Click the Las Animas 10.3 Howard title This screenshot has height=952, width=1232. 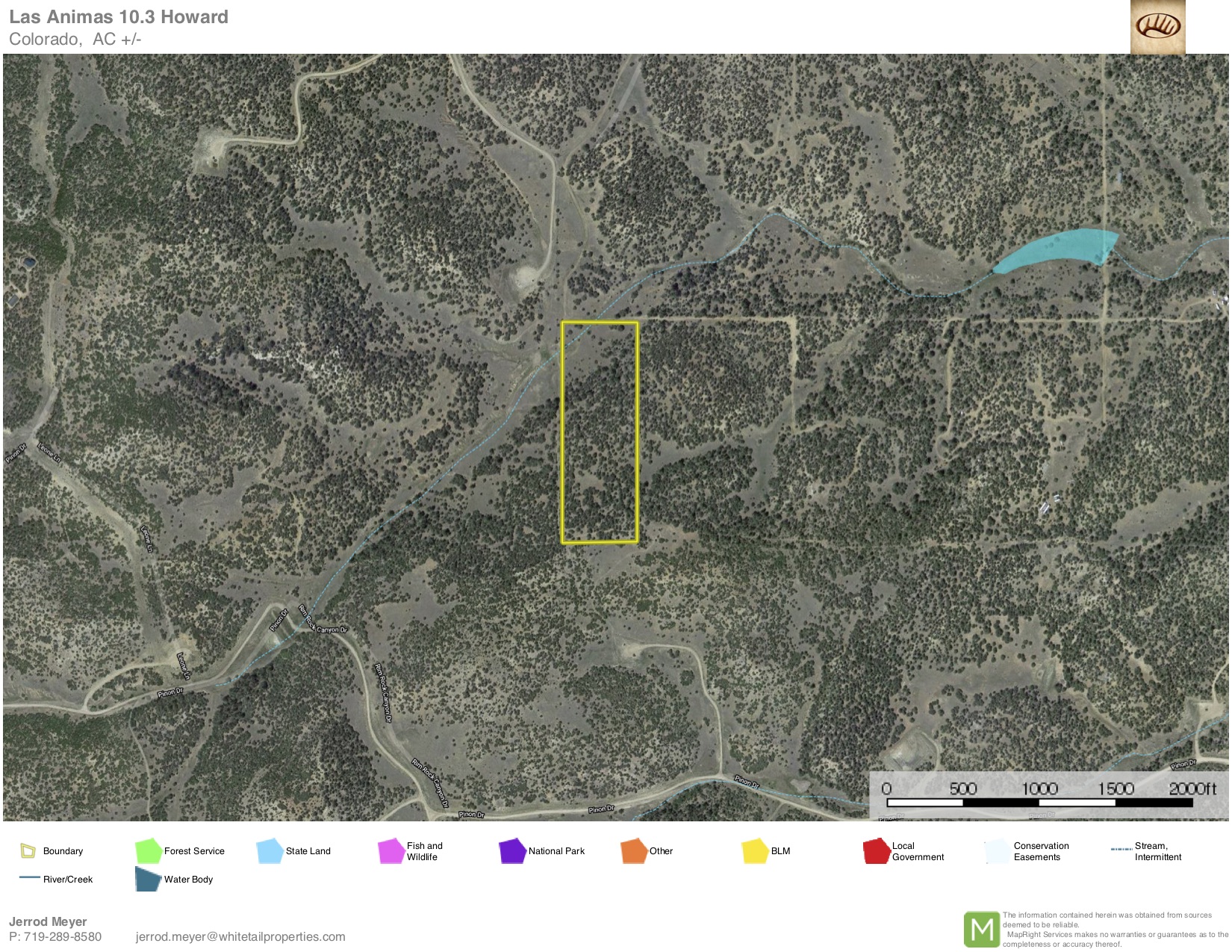(119, 17)
